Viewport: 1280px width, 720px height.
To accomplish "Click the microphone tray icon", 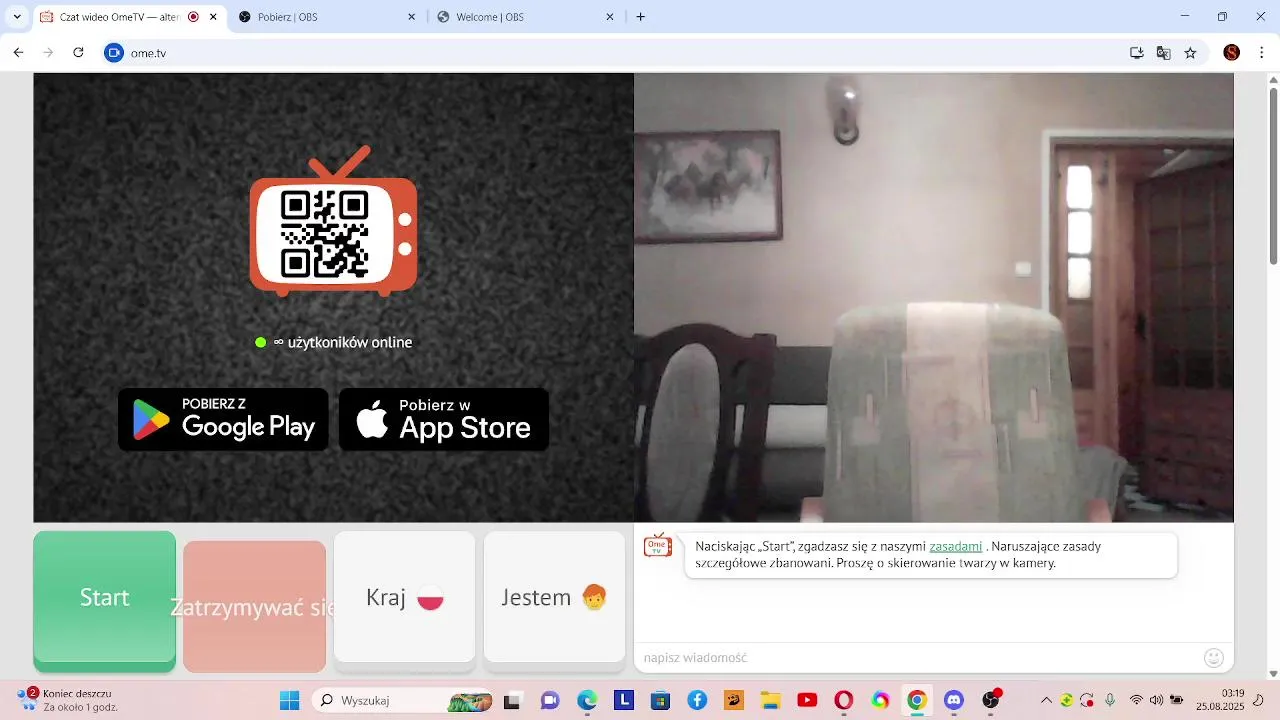I will 1110,700.
